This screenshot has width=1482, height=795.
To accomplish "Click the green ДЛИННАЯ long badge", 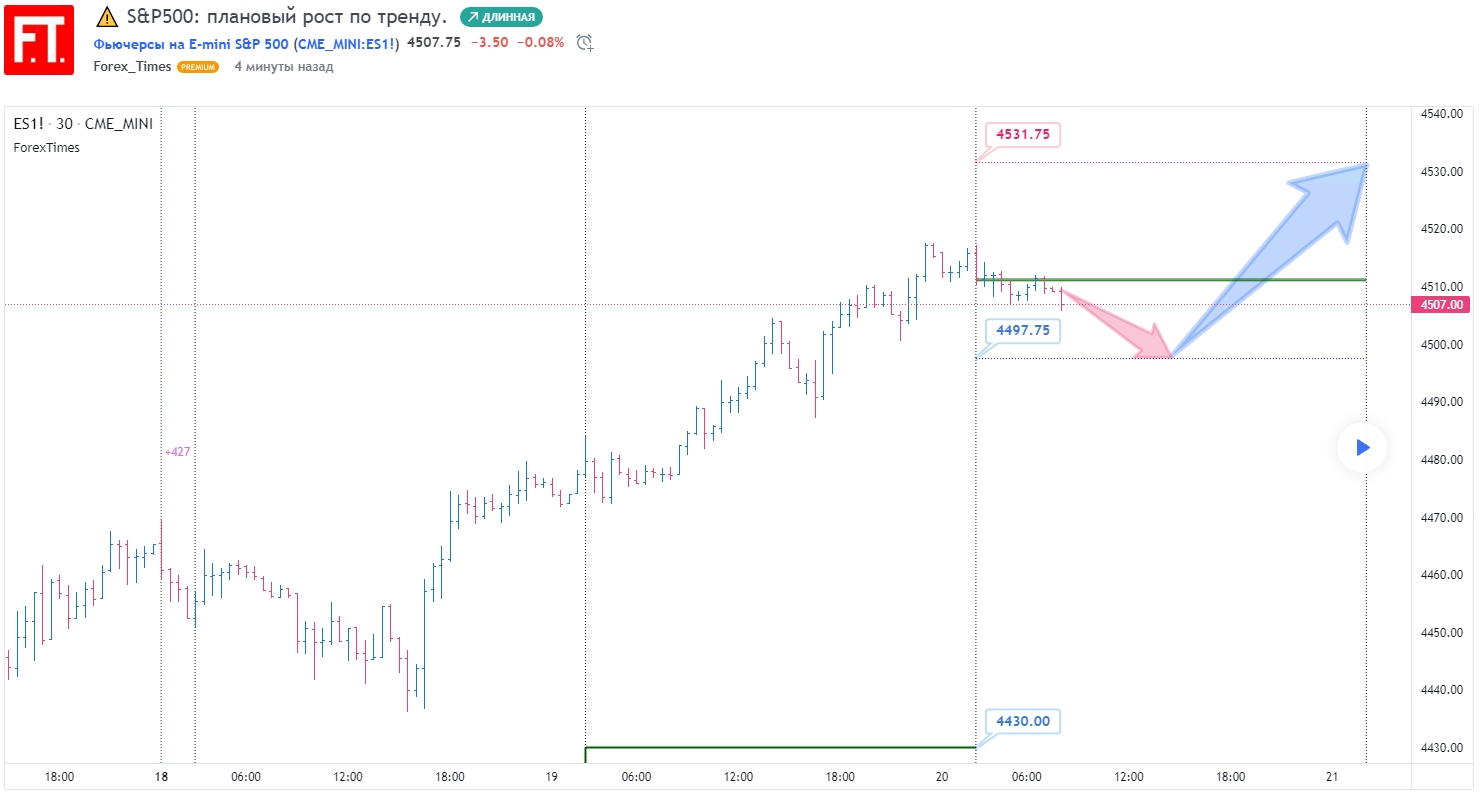I will point(501,17).
